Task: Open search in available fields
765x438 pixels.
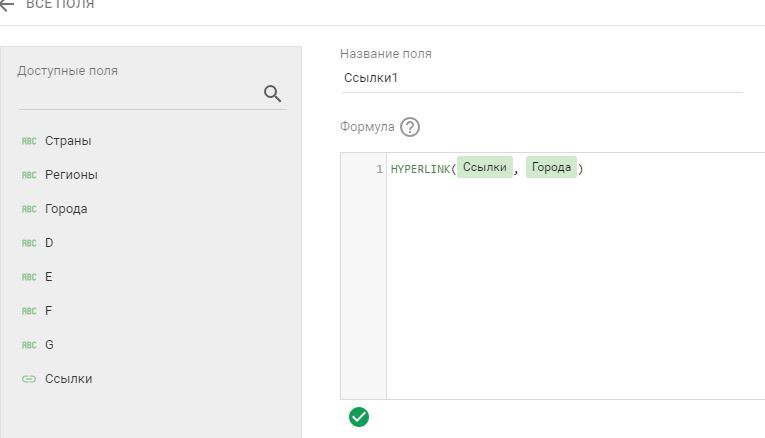Action: (272, 94)
